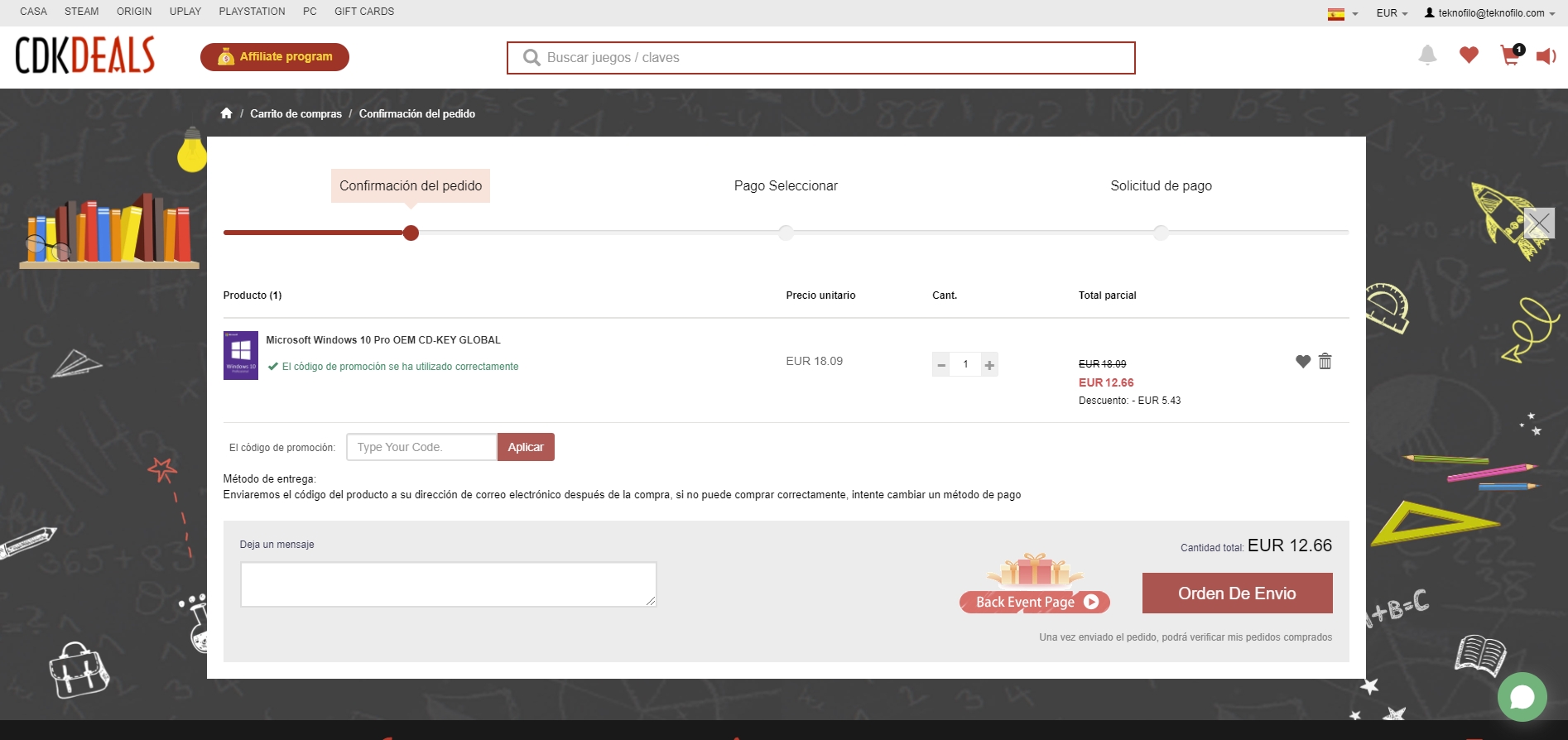Click the search magnifier icon
1568x740 pixels.
click(531, 57)
